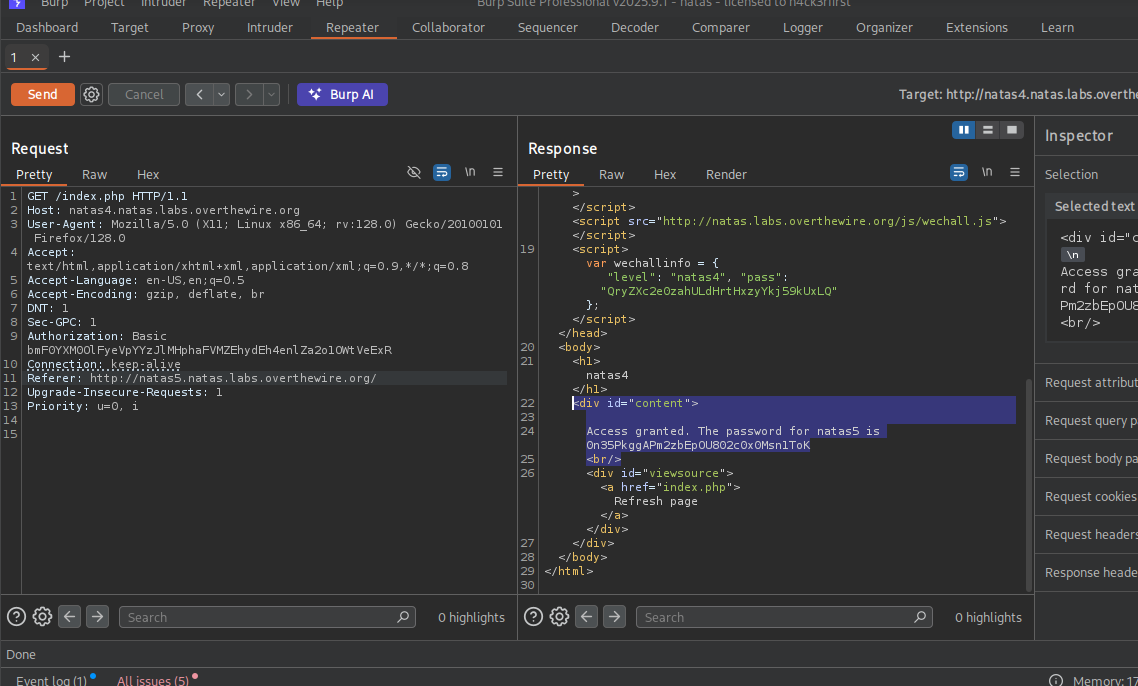Image resolution: width=1138 pixels, height=686 pixels.
Task: Open the Intruder tab
Action: pos(270,28)
